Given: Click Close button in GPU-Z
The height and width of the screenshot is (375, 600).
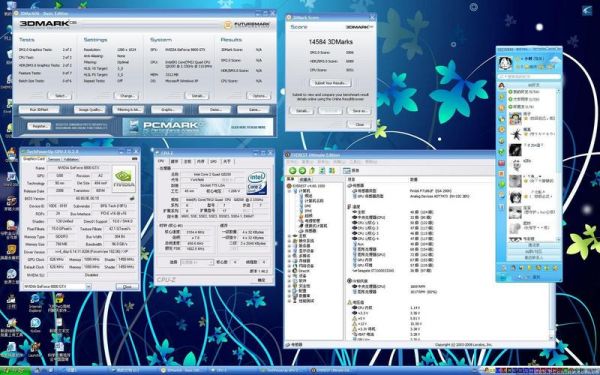Looking at the screenshot, I should [127, 286].
